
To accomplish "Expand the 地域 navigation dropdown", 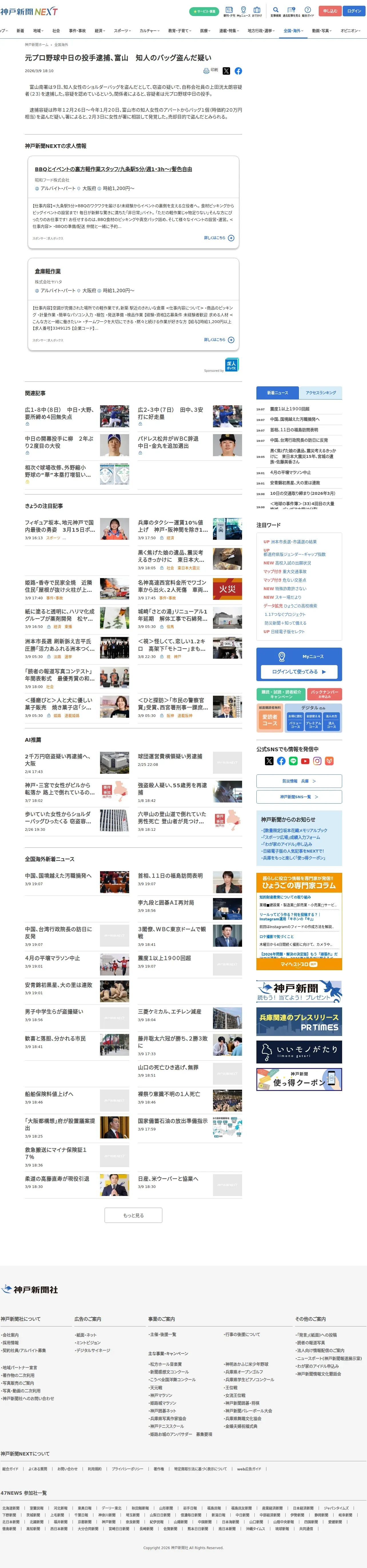I will coord(39,30).
